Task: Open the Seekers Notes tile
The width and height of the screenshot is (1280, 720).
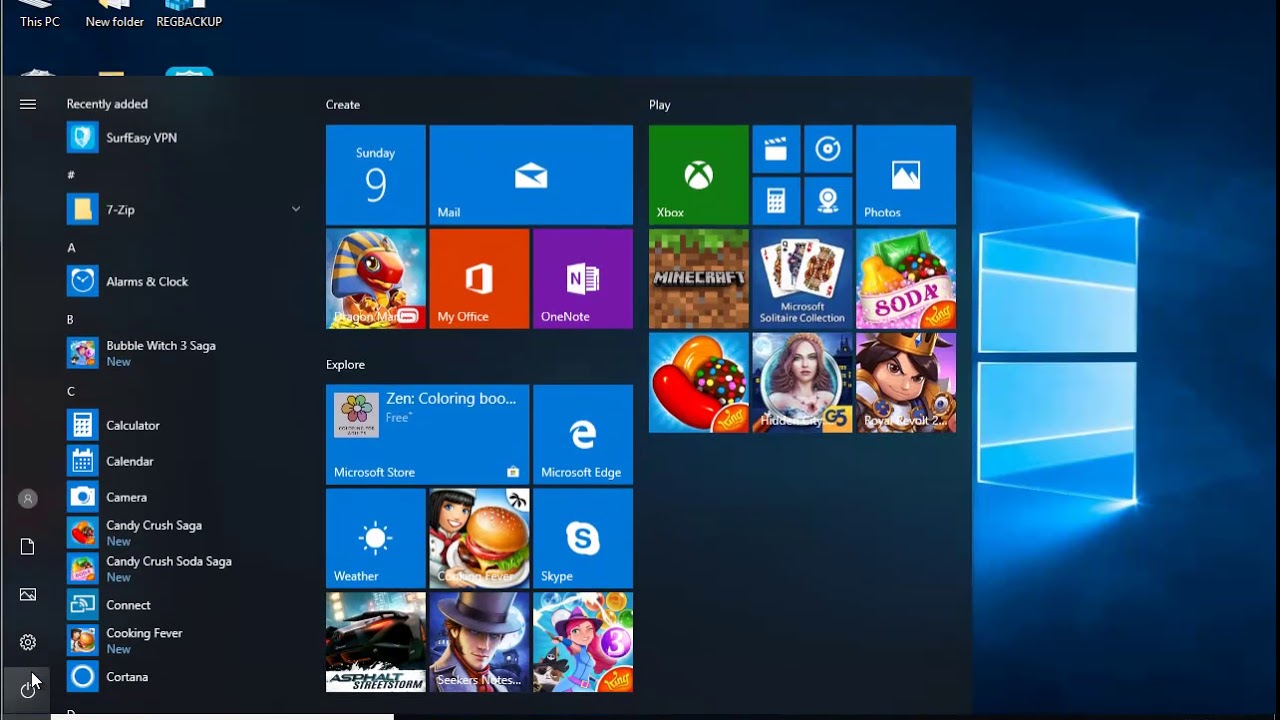Action: click(x=479, y=642)
